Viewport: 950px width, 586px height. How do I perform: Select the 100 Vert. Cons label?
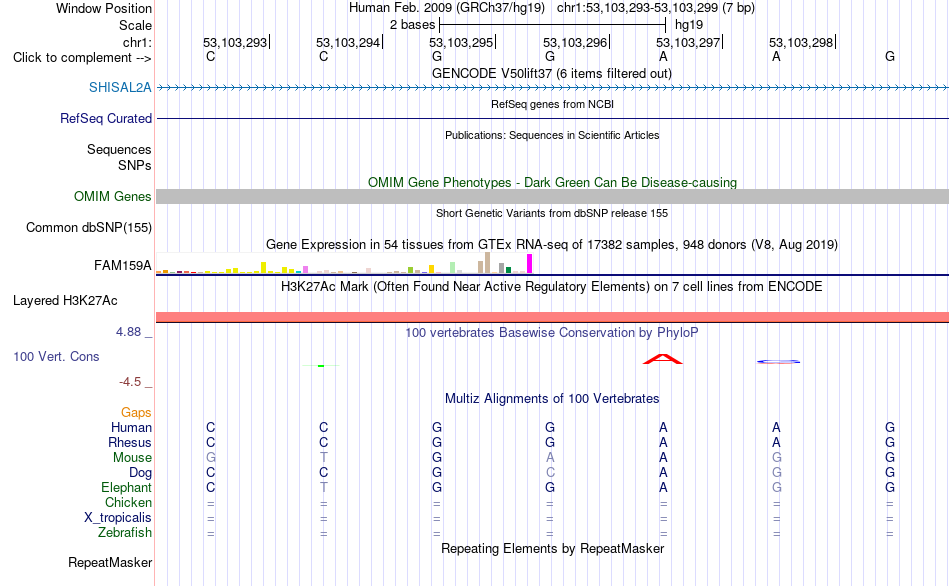tap(56, 356)
